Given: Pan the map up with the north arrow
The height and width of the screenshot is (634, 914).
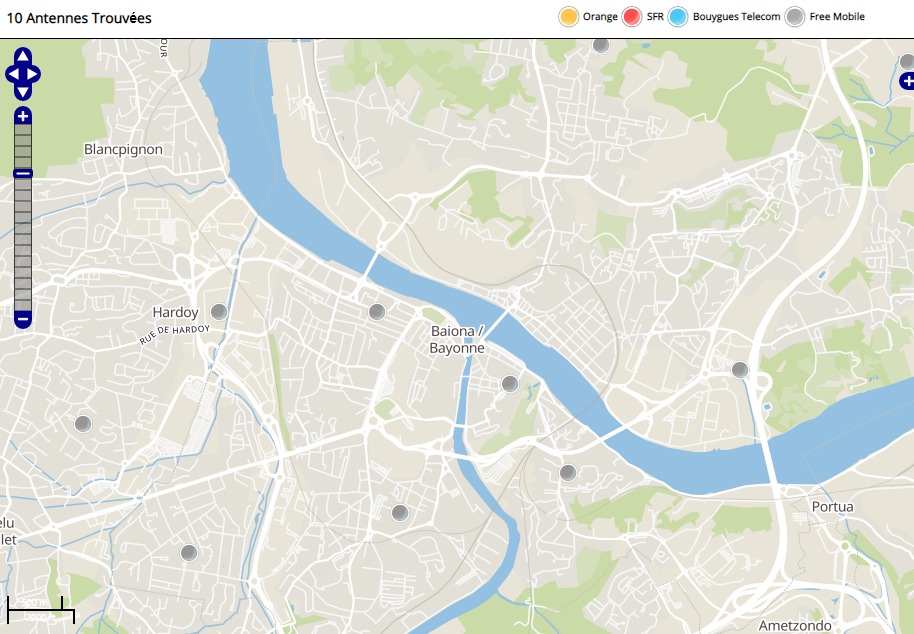Looking at the screenshot, I should point(23,57).
